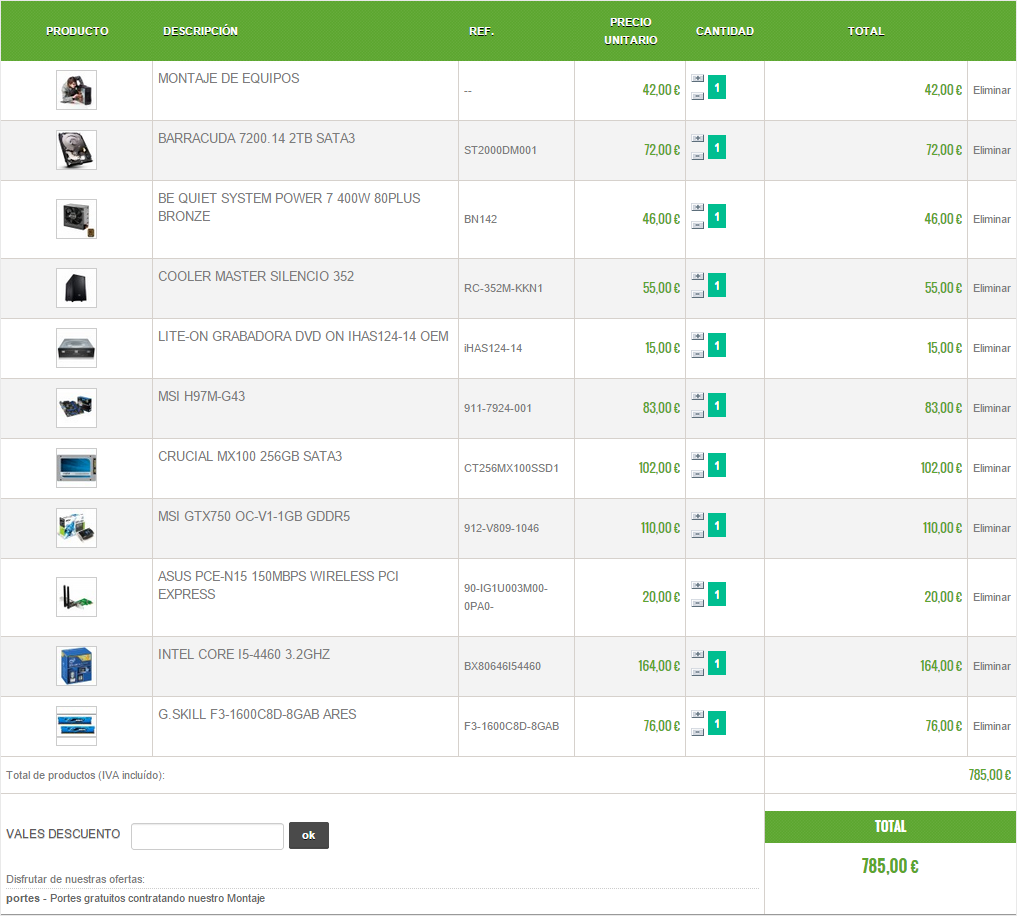1018x916 pixels.
Task: Decrease CRUCIAL MX100 quantity
Action: click(x=697, y=474)
